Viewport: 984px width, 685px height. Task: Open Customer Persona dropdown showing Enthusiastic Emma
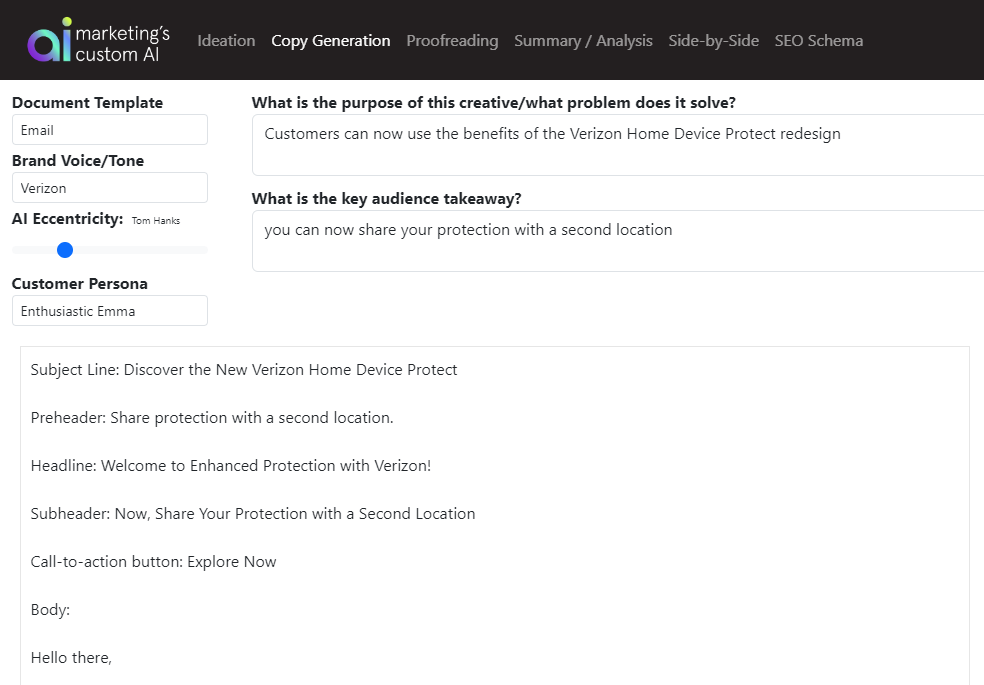pos(110,311)
